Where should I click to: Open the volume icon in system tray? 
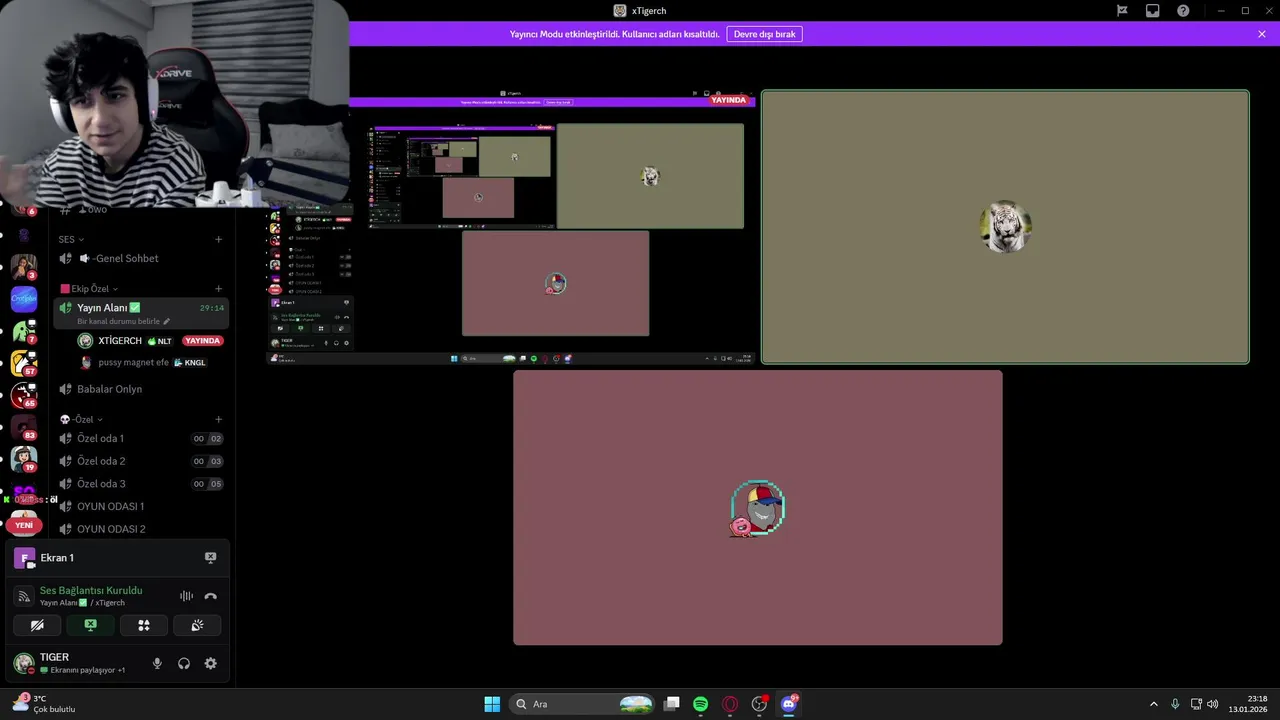(1213, 704)
